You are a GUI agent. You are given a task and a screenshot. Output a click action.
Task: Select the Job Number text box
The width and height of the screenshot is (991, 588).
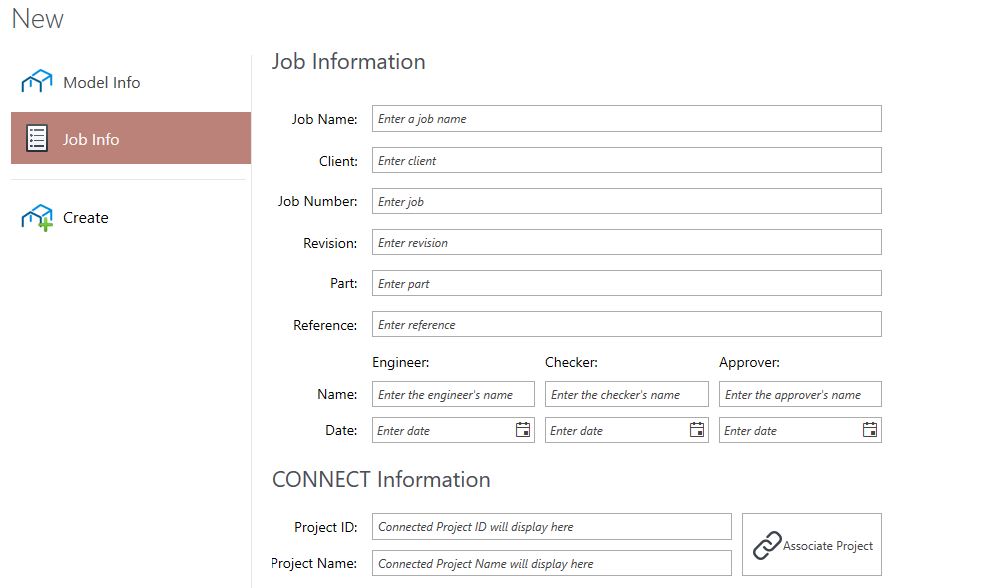coord(626,201)
